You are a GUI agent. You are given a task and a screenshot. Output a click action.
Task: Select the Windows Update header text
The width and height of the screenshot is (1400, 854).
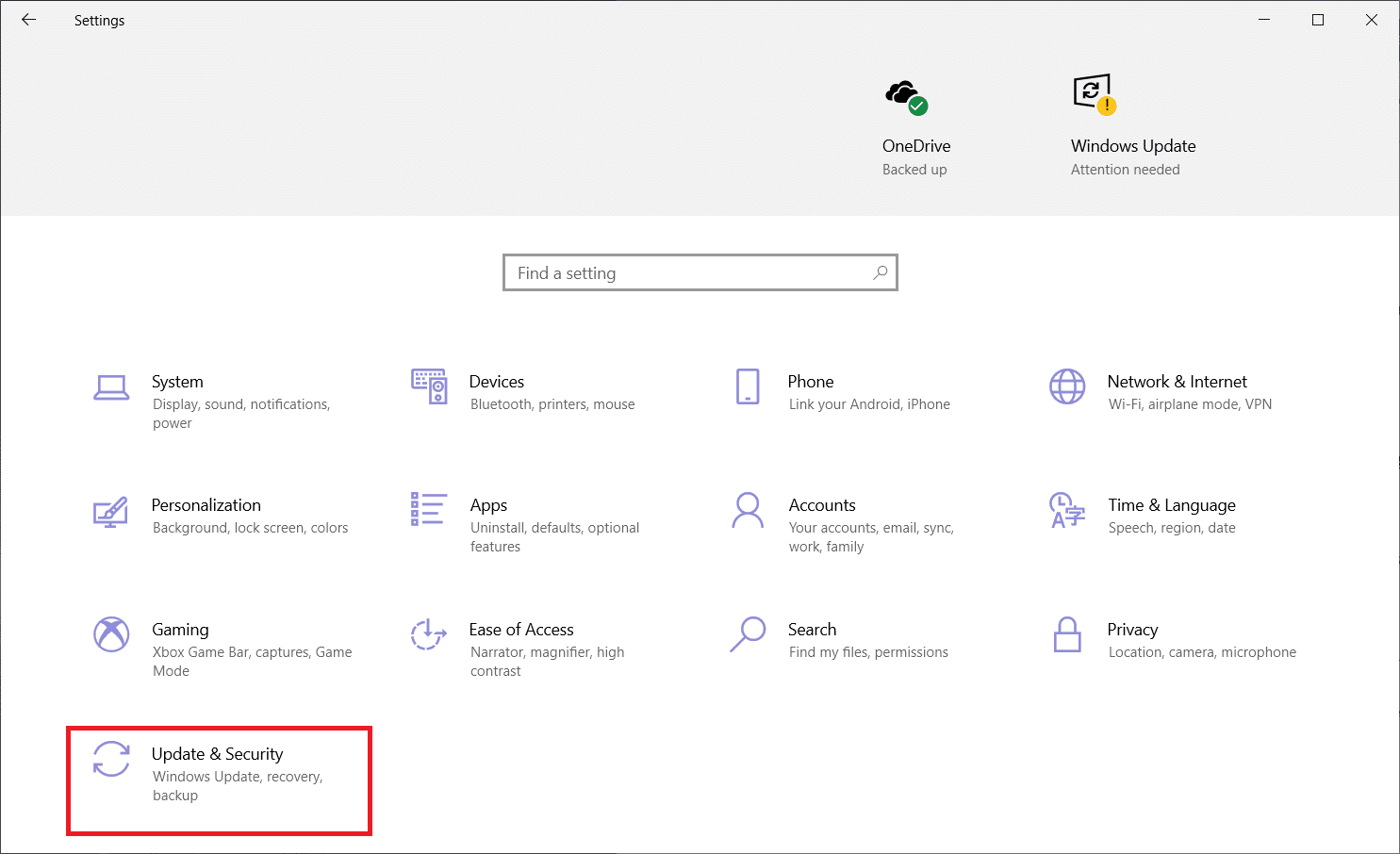1132,146
